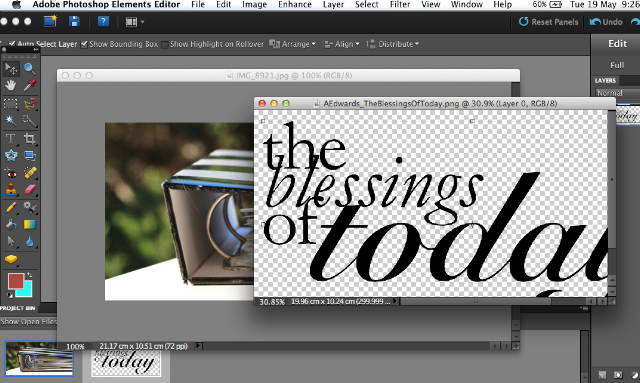Open the Align dropdown
The width and height of the screenshot is (640, 383).
point(342,44)
